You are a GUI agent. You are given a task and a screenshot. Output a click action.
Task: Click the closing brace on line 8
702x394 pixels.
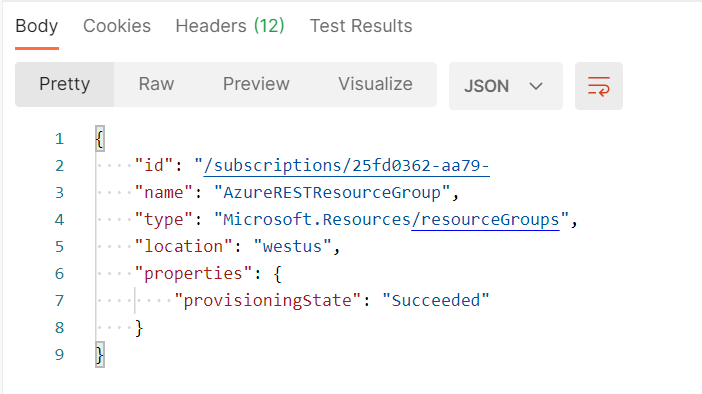pos(139,328)
